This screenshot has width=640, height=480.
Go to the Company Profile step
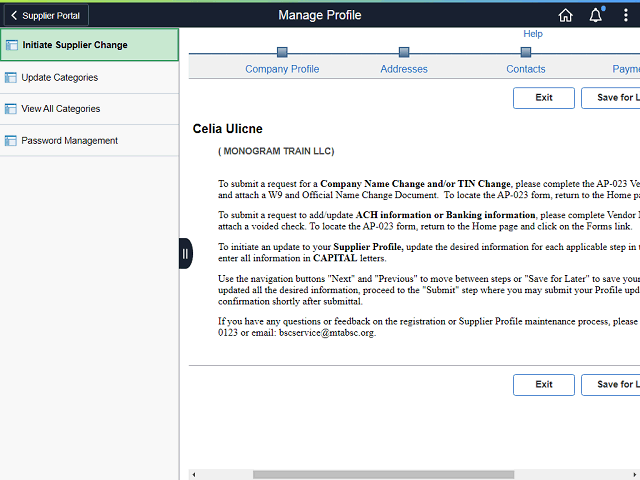pos(282,69)
